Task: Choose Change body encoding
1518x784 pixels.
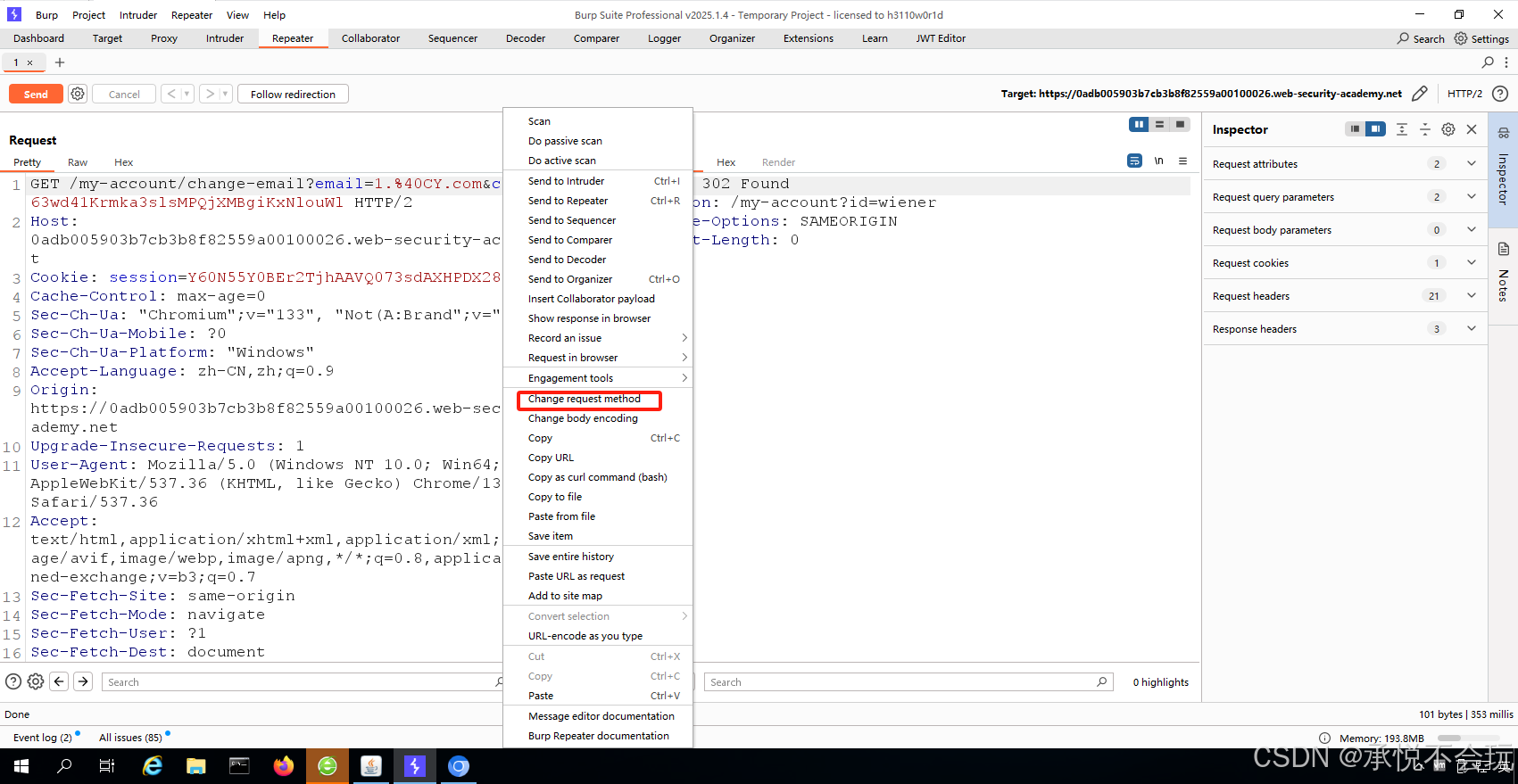Action: [598, 418]
